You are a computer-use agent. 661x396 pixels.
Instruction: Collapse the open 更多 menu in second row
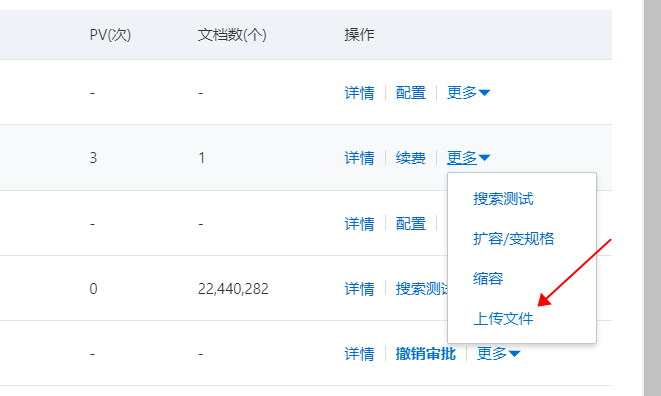(x=468, y=158)
